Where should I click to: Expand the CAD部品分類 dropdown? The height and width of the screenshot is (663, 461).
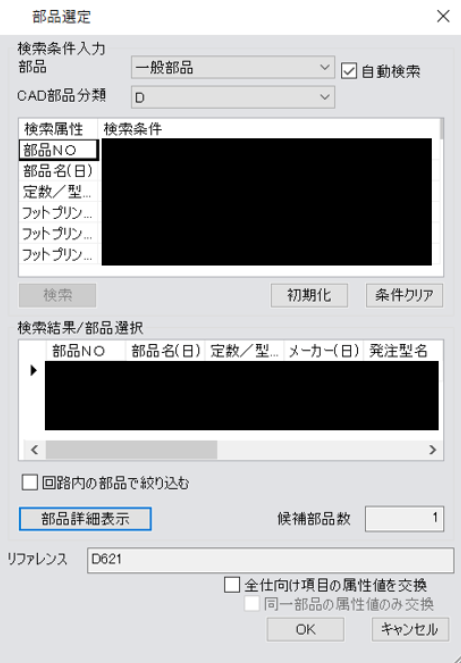tap(233, 97)
